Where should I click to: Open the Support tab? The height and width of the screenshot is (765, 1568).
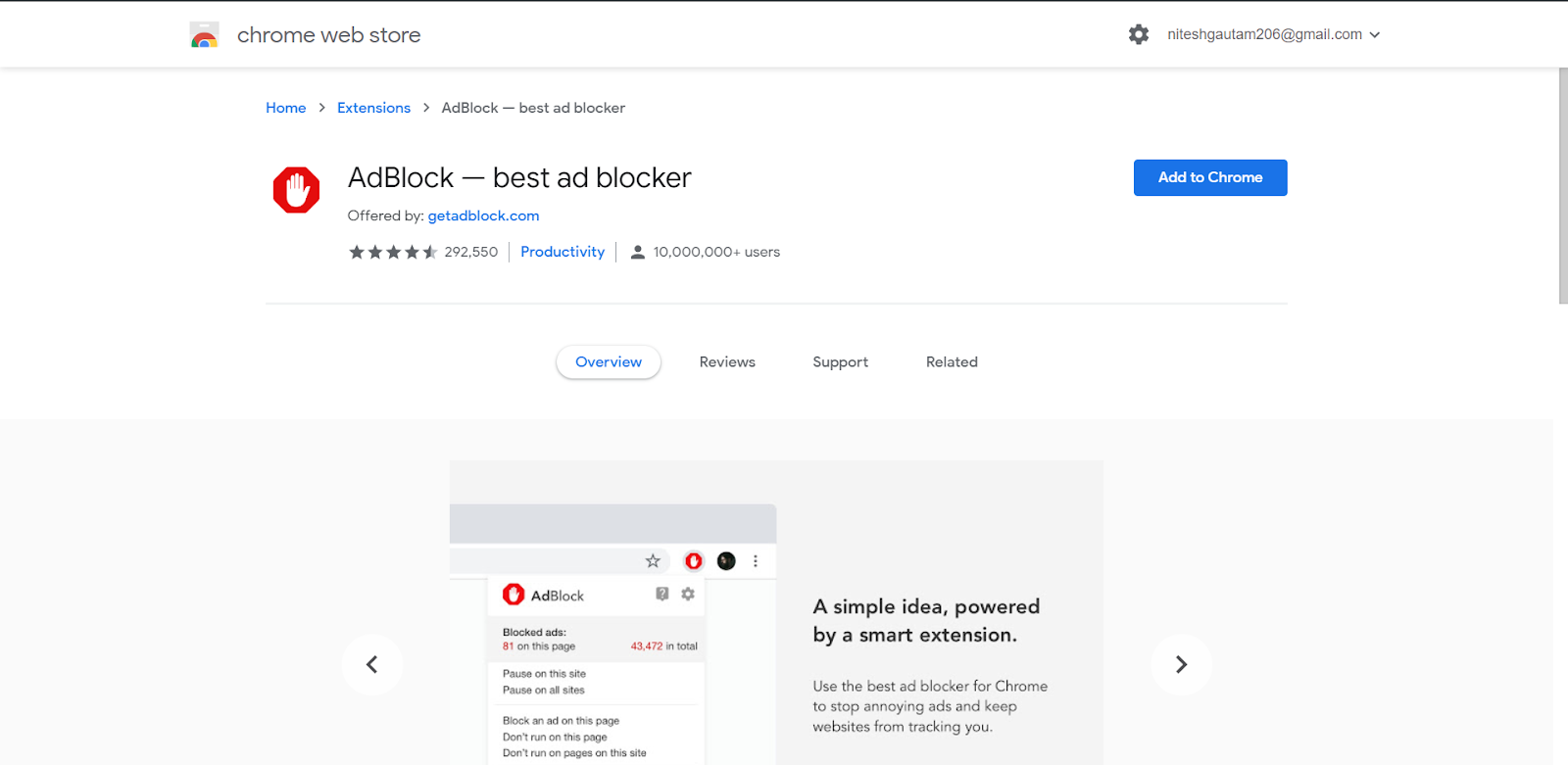[x=840, y=362]
